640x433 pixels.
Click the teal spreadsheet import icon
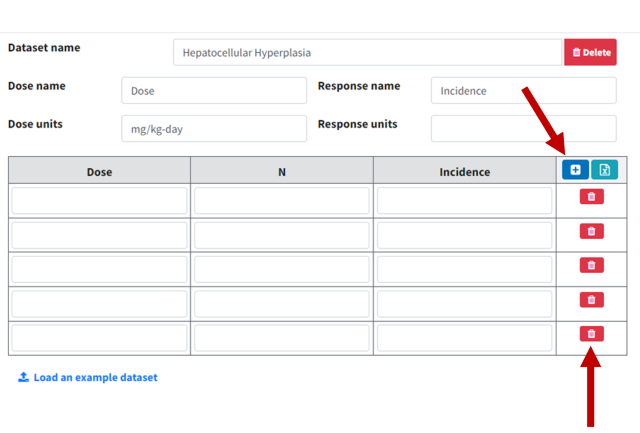604,170
